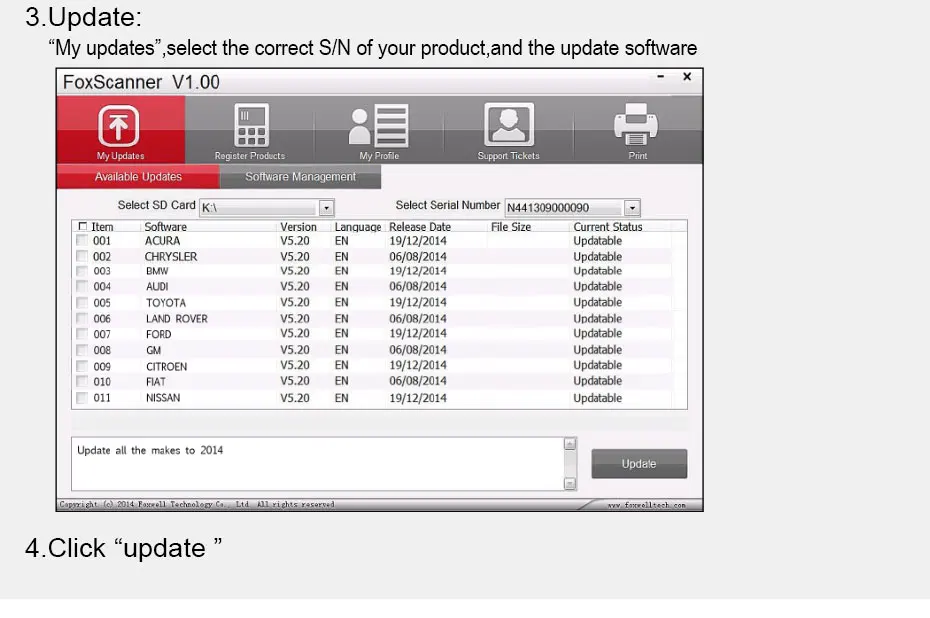Click the scroll-down arrow of description box
This screenshot has width=930, height=618.
click(x=570, y=484)
